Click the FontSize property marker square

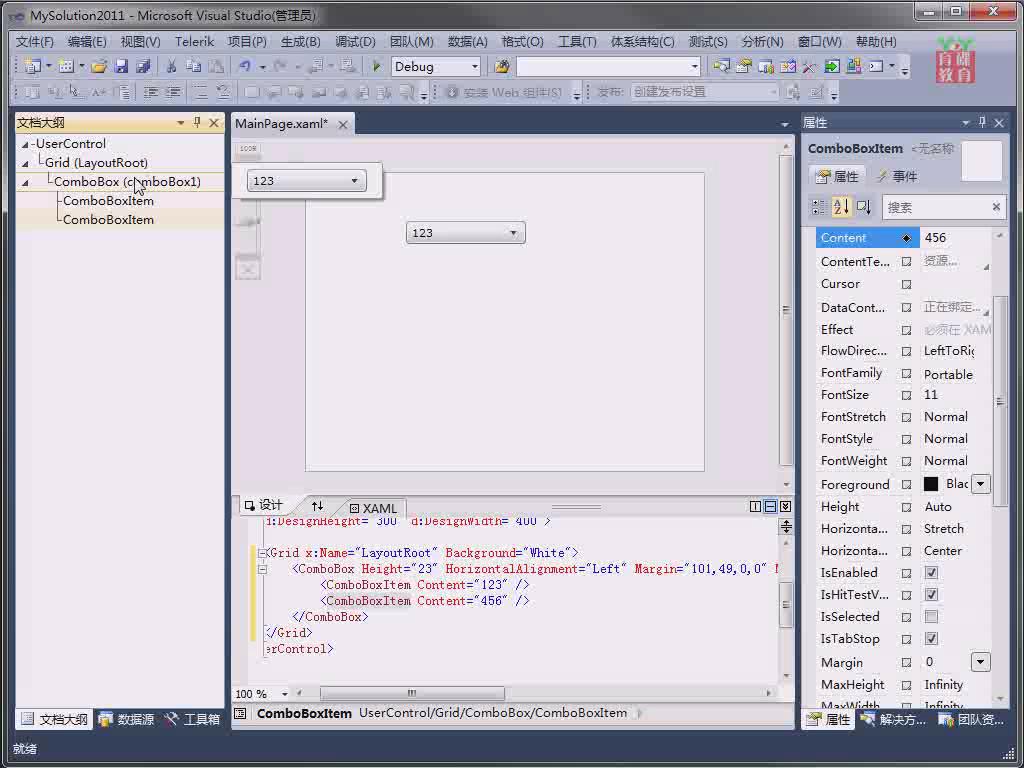[906, 395]
